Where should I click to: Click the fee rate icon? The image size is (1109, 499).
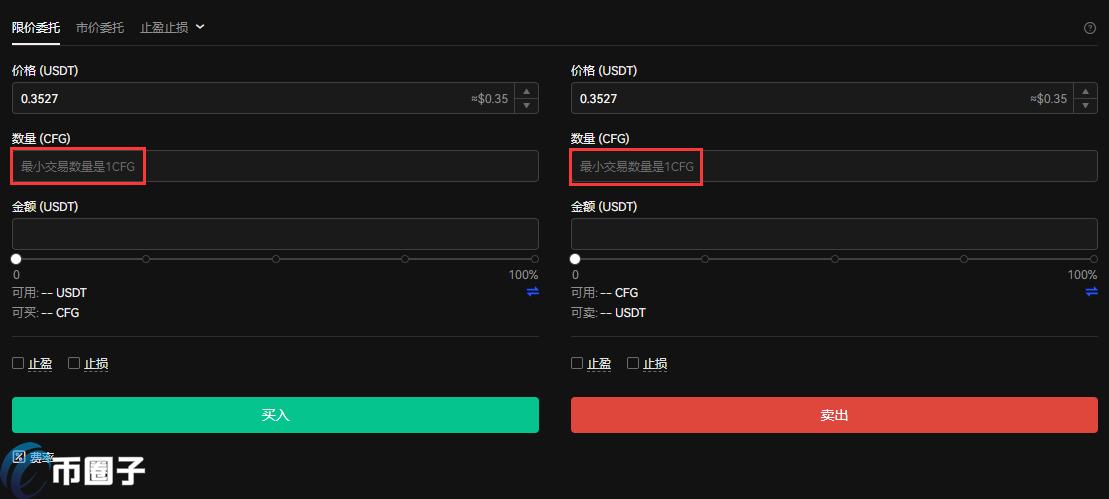click(19, 457)
